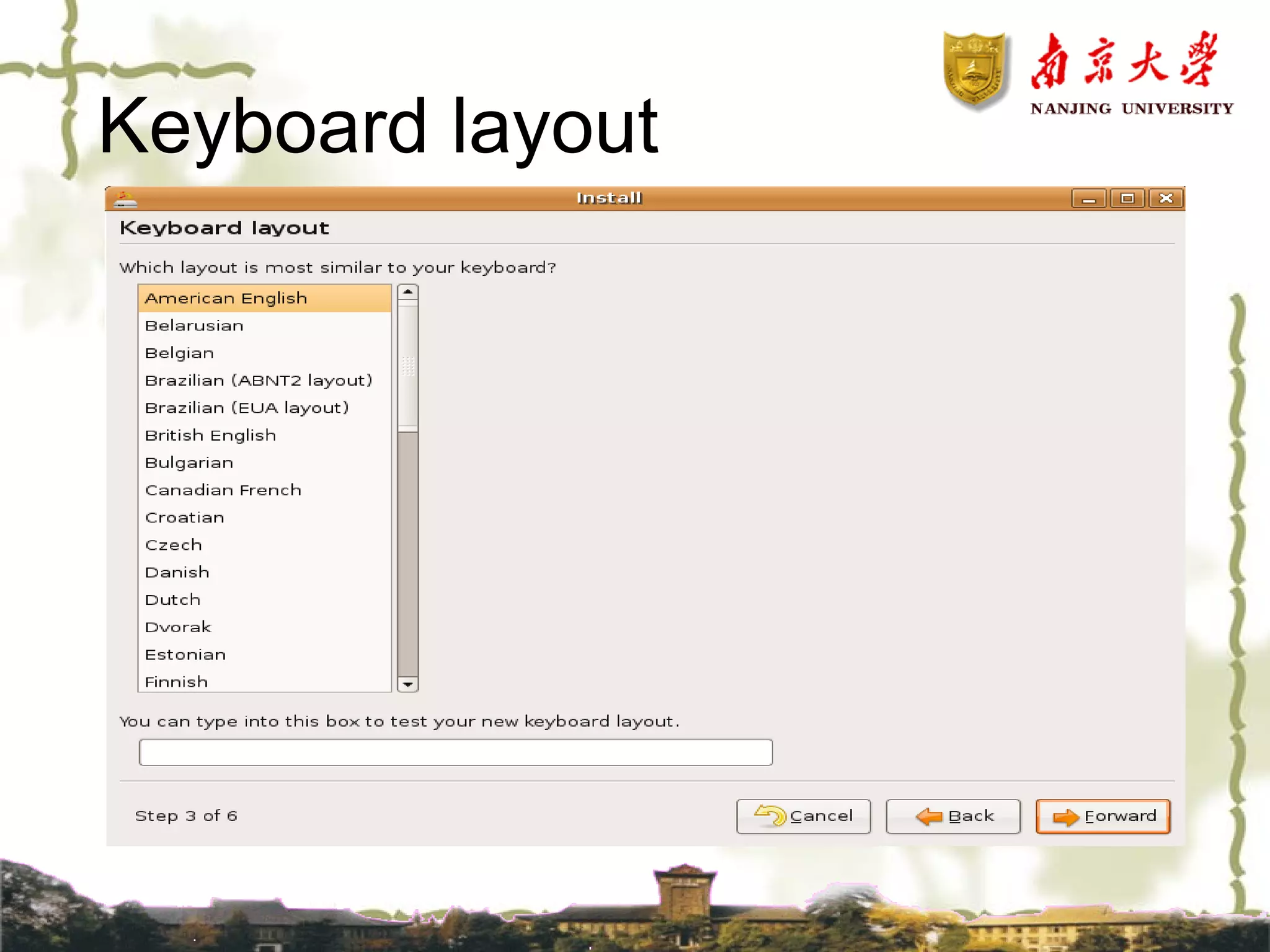Close the Install window
Viewport: 1270px width, 952px height.
tap(1166, 198)
